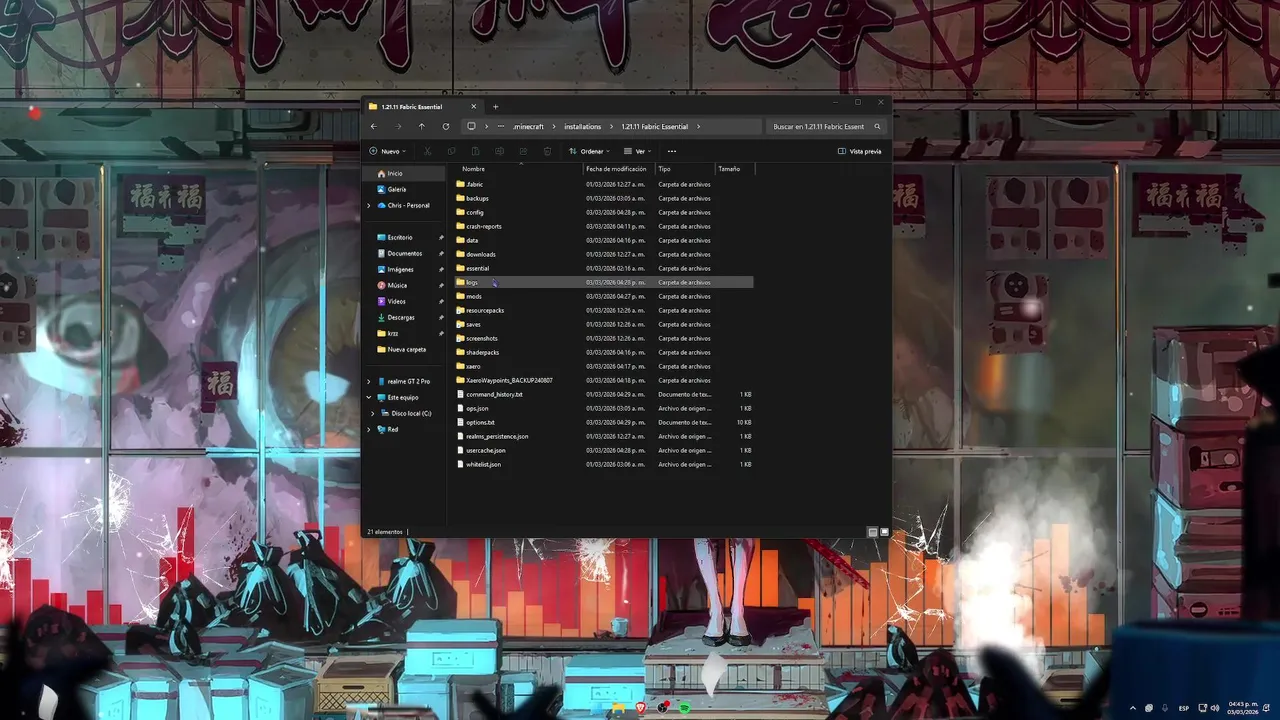Screen dimensions: 1280x720
Task: Open Nueva carpeta in the sidebar
Action: [404, 349]
